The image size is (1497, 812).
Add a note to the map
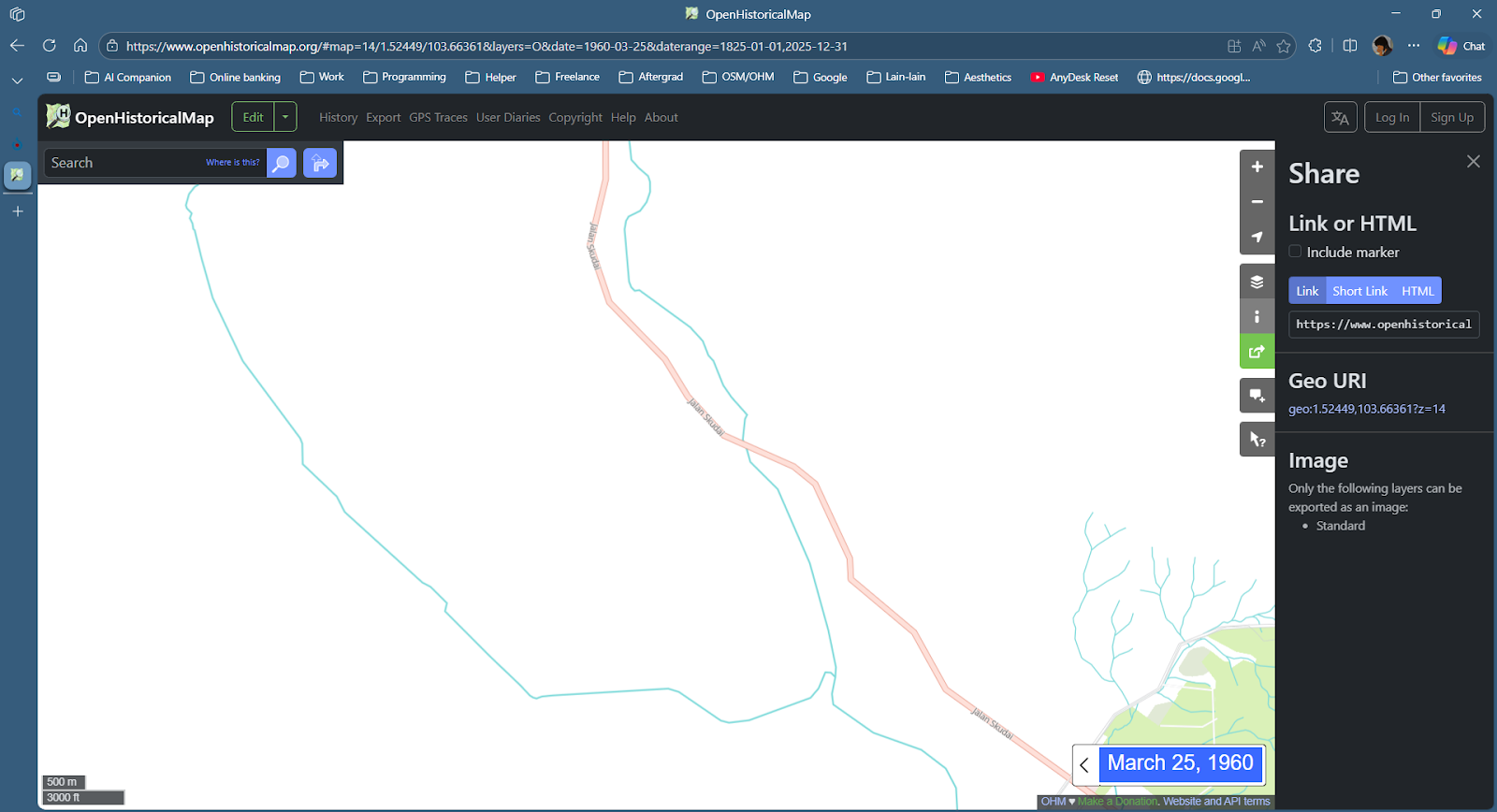pos(1257,396)
